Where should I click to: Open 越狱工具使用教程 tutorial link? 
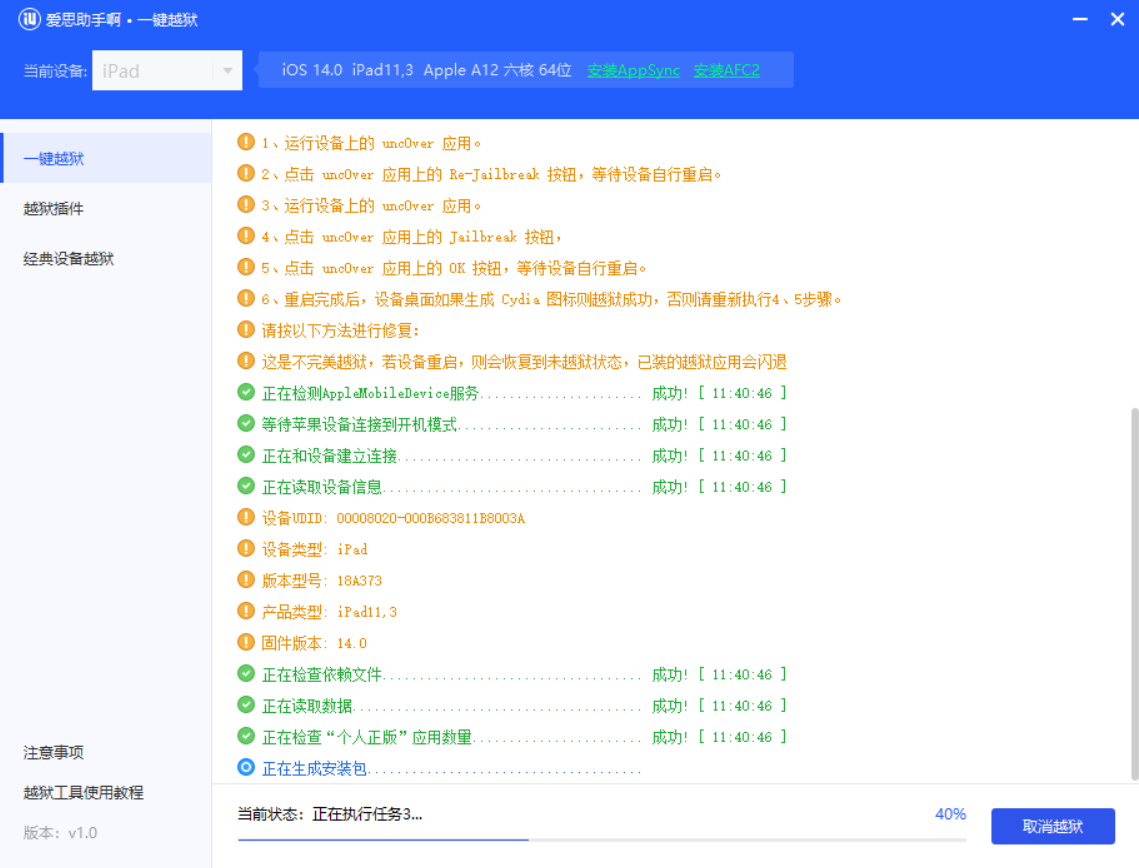[84, 793]
